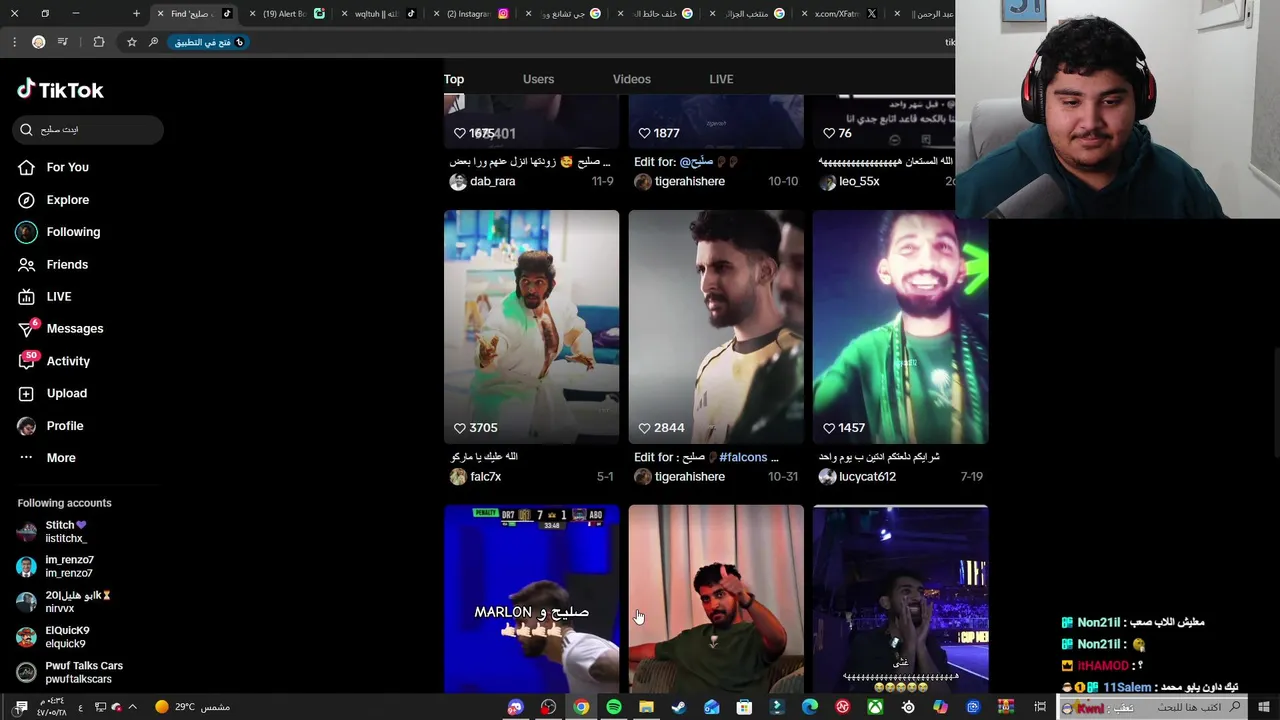Open the video with 1877 likes

[716, 121]
